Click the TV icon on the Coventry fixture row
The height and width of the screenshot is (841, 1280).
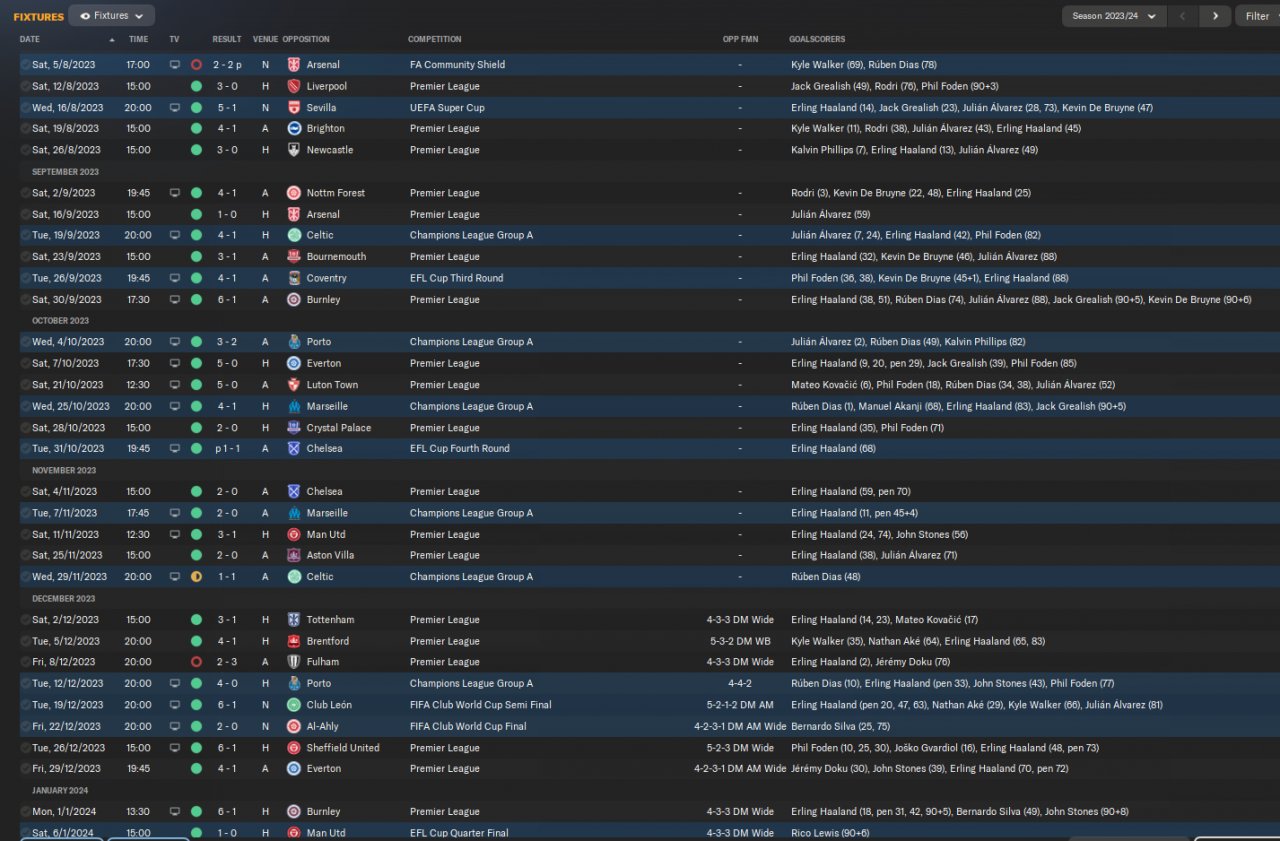point(175,278)
